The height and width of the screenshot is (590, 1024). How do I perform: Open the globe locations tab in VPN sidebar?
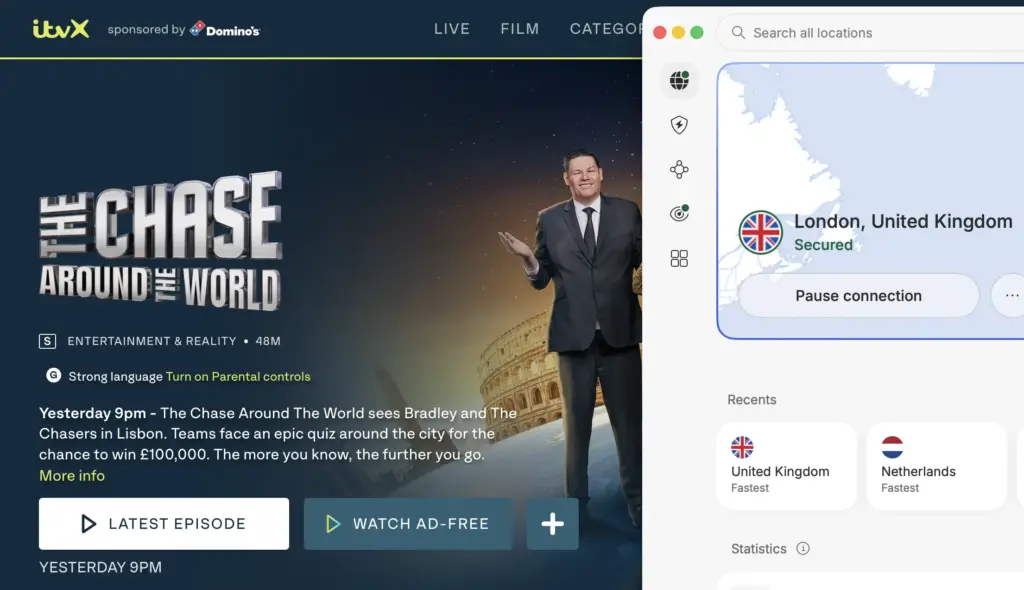point(679,80)
